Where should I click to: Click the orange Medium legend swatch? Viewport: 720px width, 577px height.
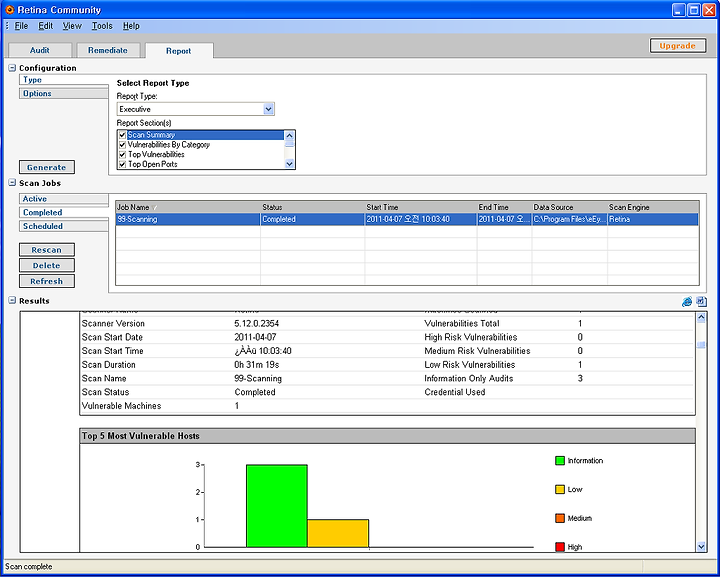click(x=560, y=518)
